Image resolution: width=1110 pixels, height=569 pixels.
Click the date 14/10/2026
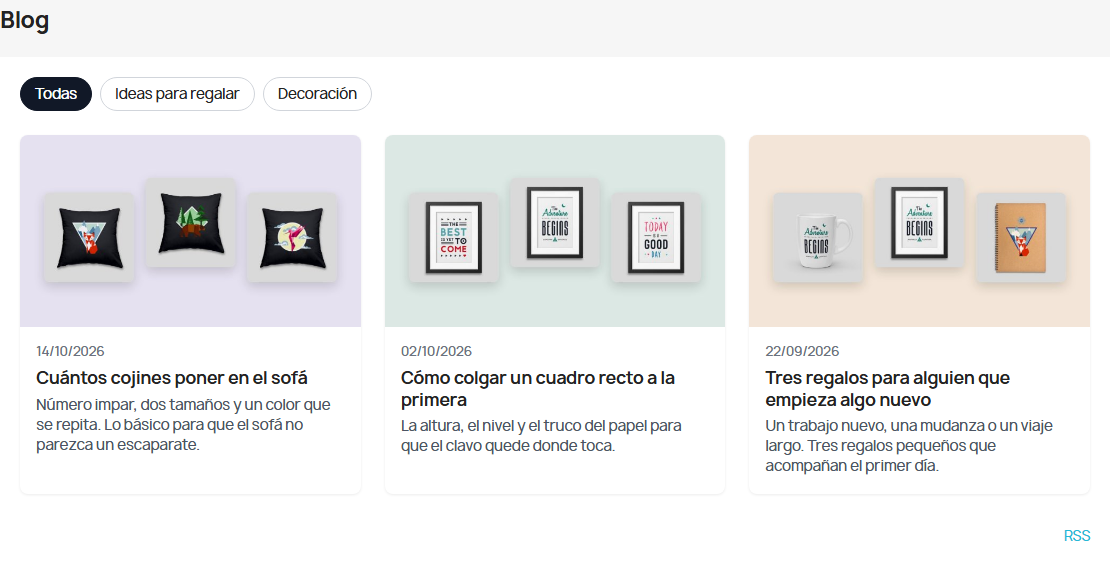70,351
